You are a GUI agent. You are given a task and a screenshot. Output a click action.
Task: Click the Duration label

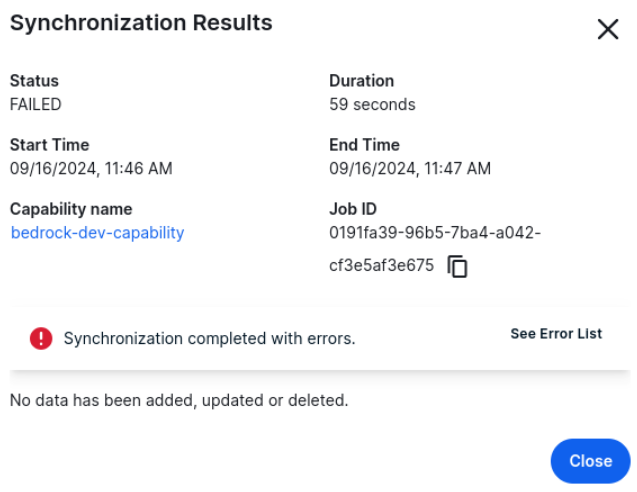(x=361, y=81)
